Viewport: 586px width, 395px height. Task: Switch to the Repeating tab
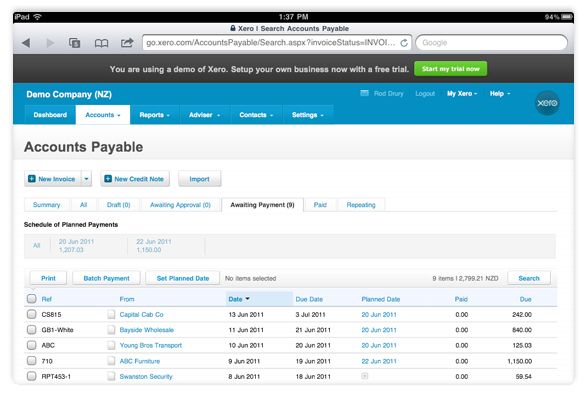click(361, 205)
